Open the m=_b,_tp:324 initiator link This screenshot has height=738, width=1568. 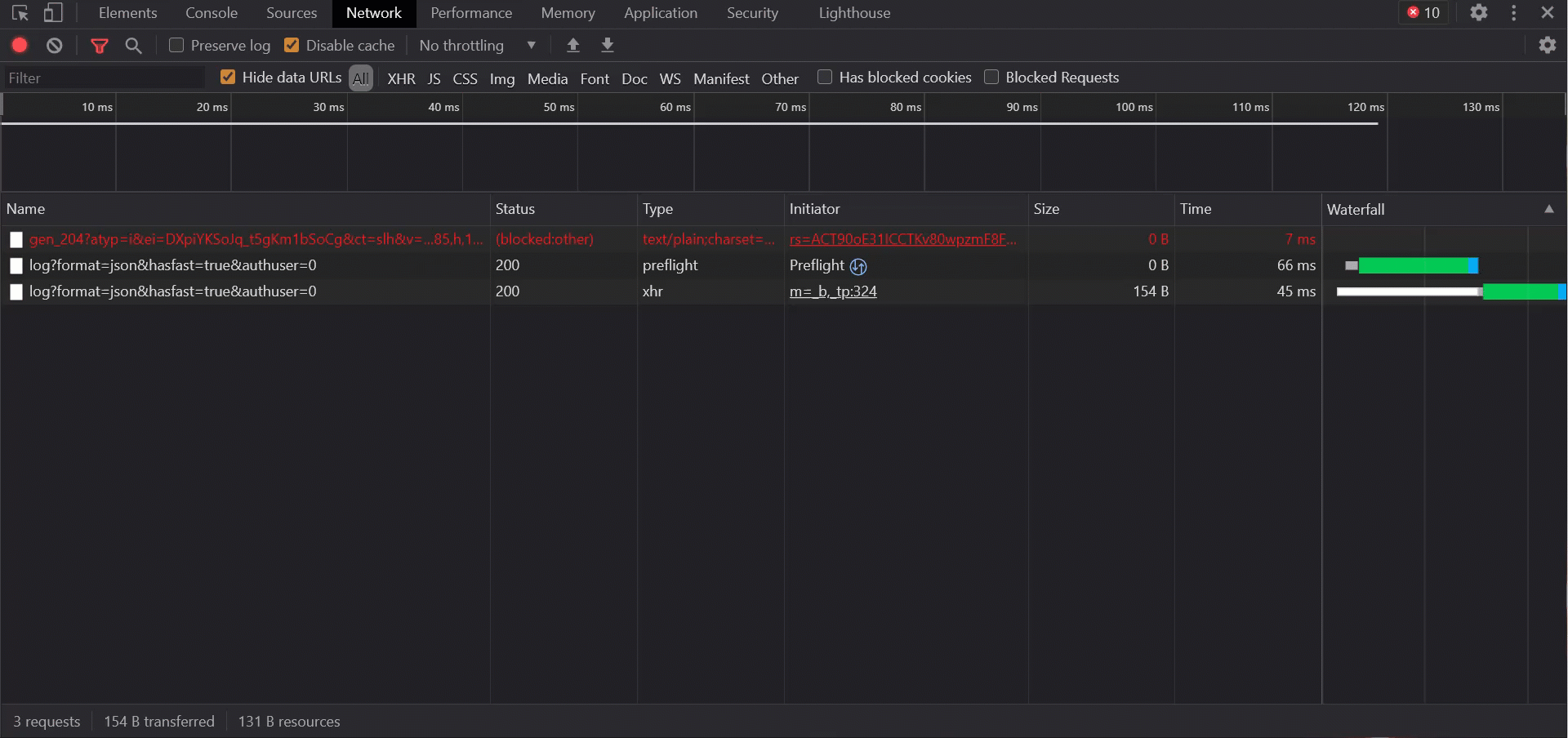coord(833,291)
